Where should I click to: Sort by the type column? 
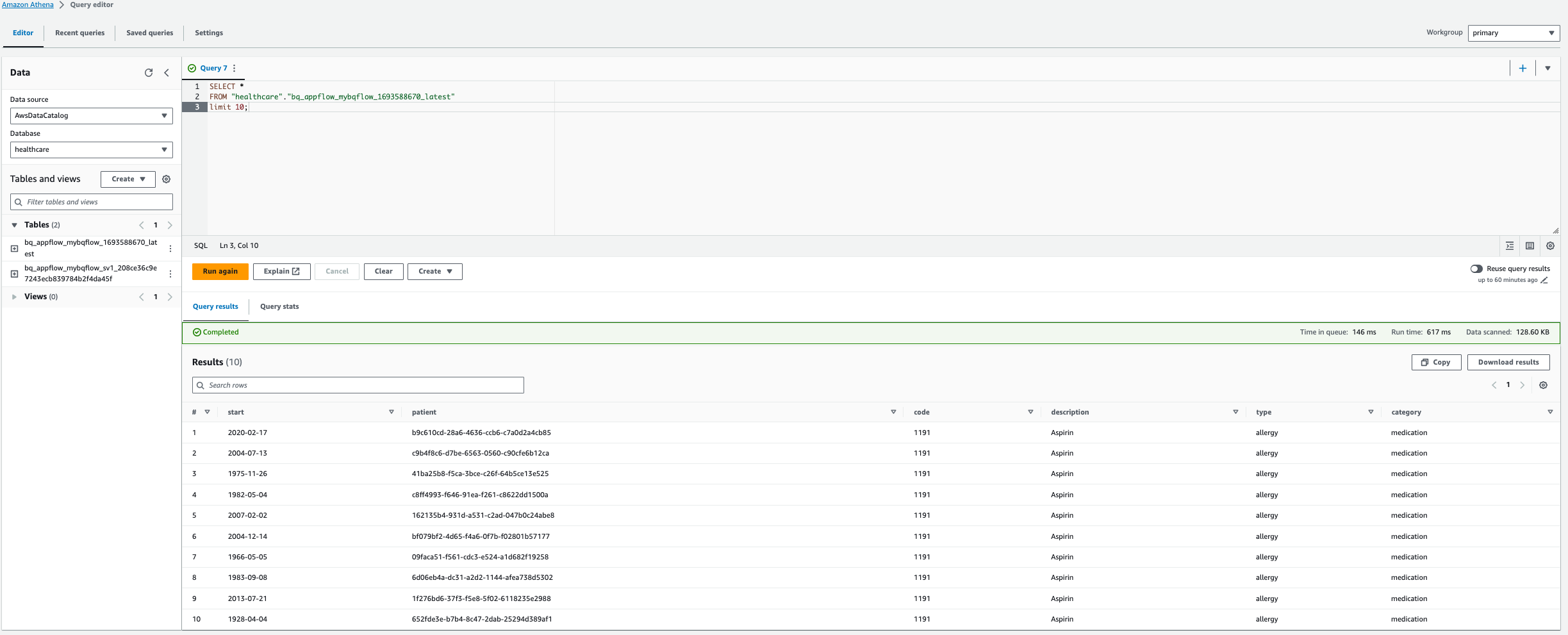point(1371,412)
